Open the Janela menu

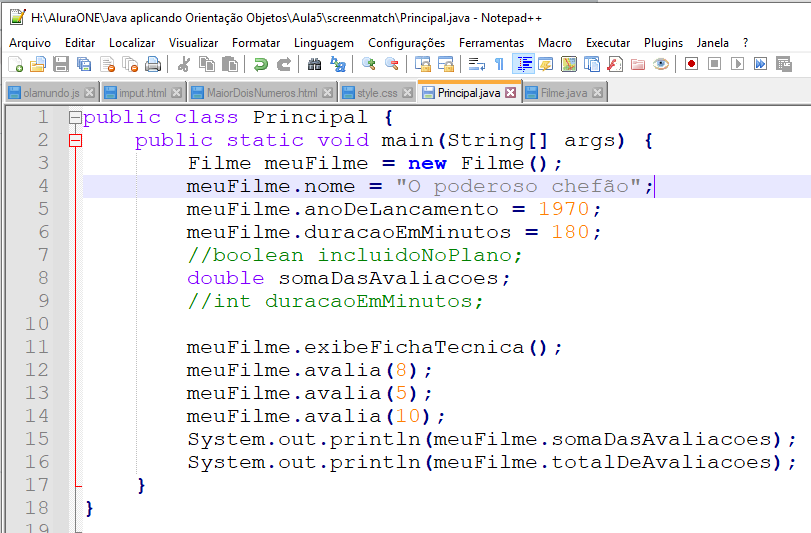tap(713, 43)
